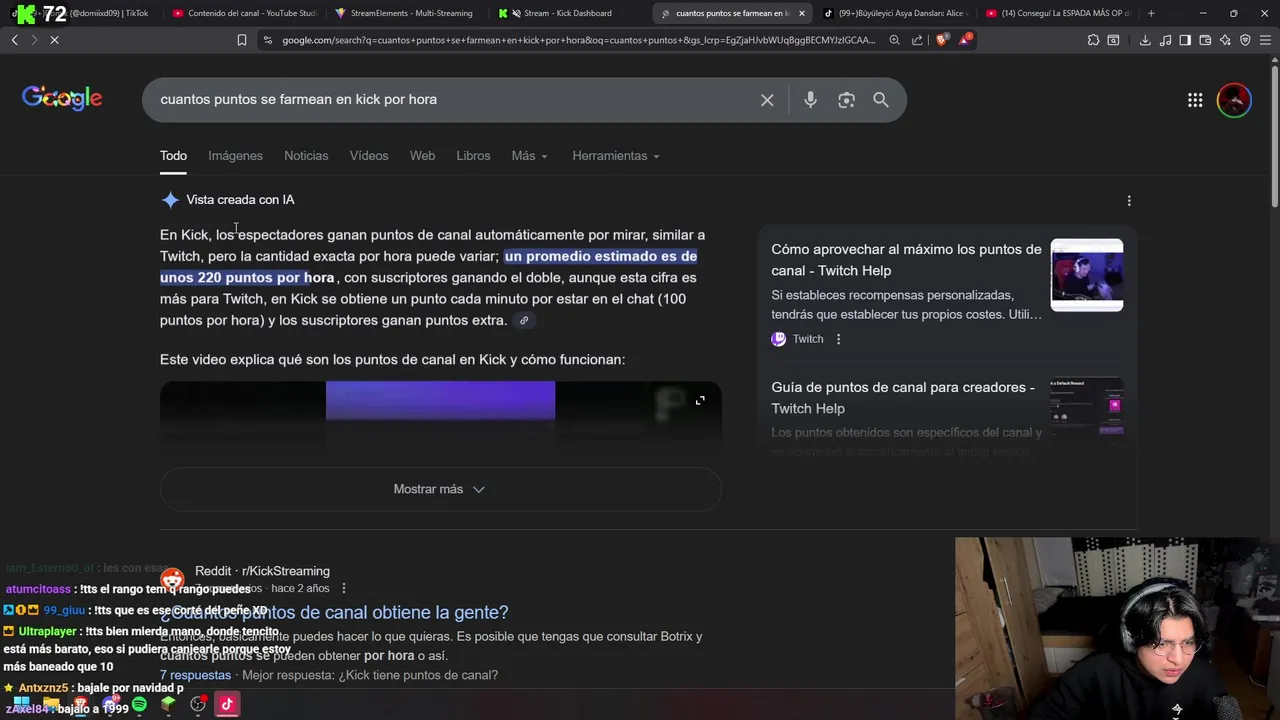Open OBS Studio from taskbar
This screenshot has height=720, width=1280.
pyautogui.click(x=198, y=704)
